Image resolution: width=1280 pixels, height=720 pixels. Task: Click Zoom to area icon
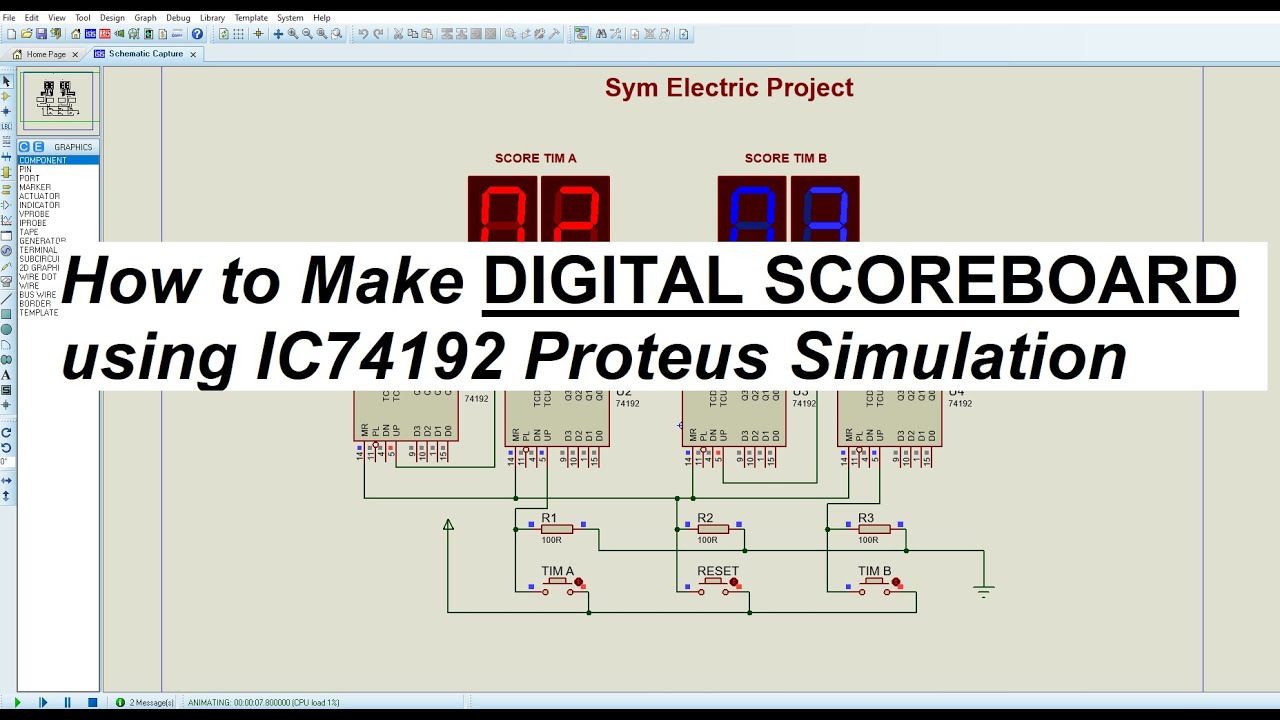coord(336,34)
